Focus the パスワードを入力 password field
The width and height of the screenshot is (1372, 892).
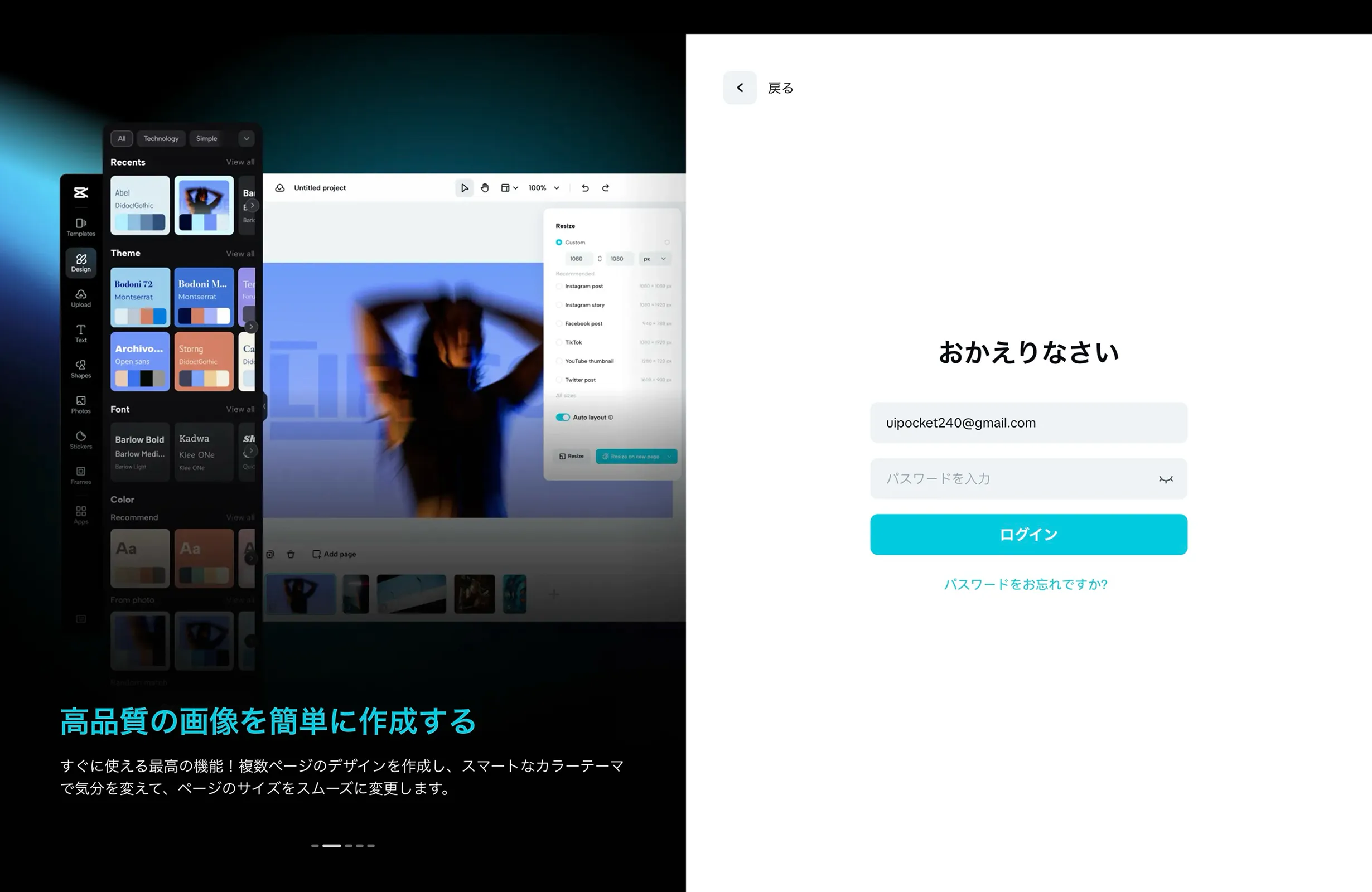pos(1028,479)
